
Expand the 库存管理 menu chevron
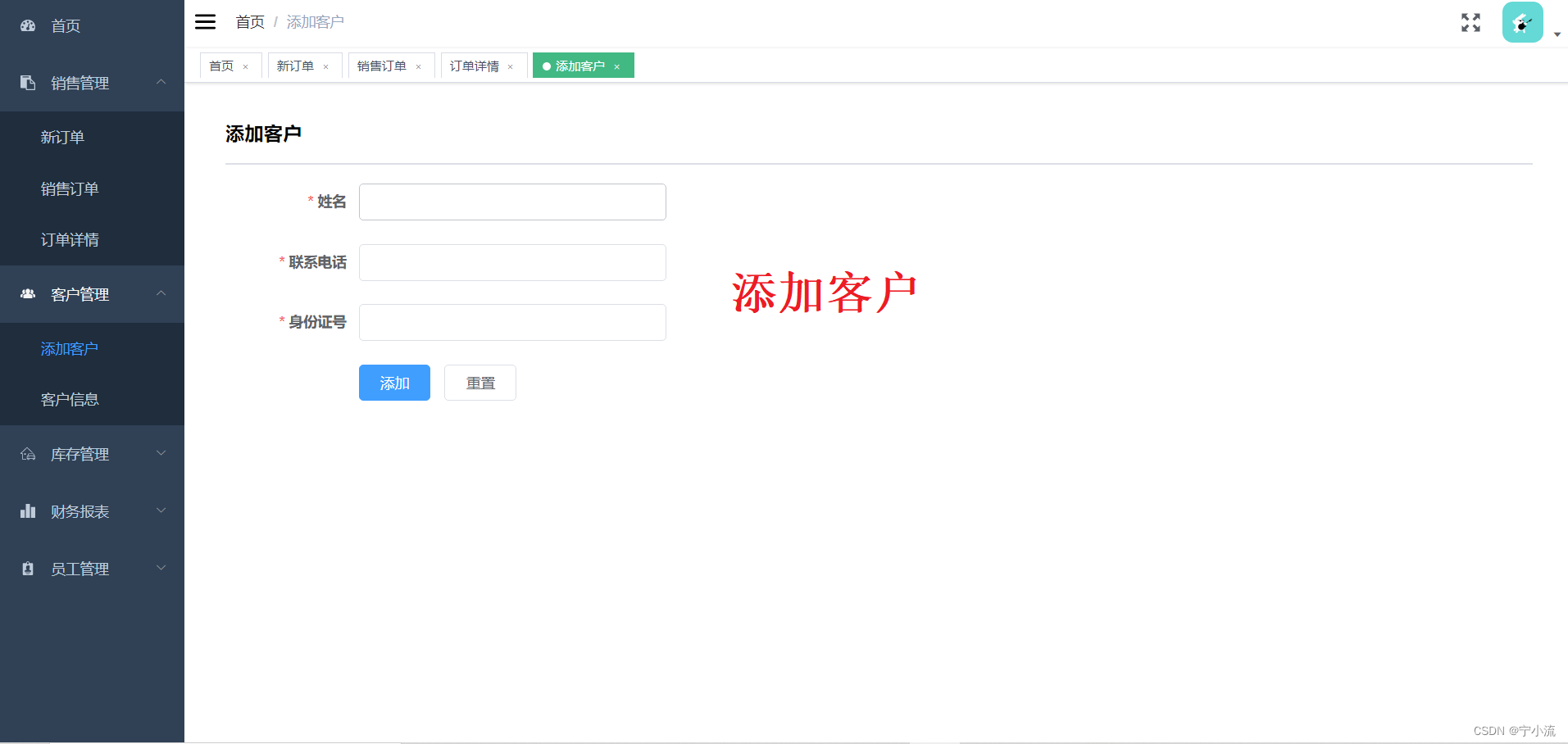(x=161, y=453)
